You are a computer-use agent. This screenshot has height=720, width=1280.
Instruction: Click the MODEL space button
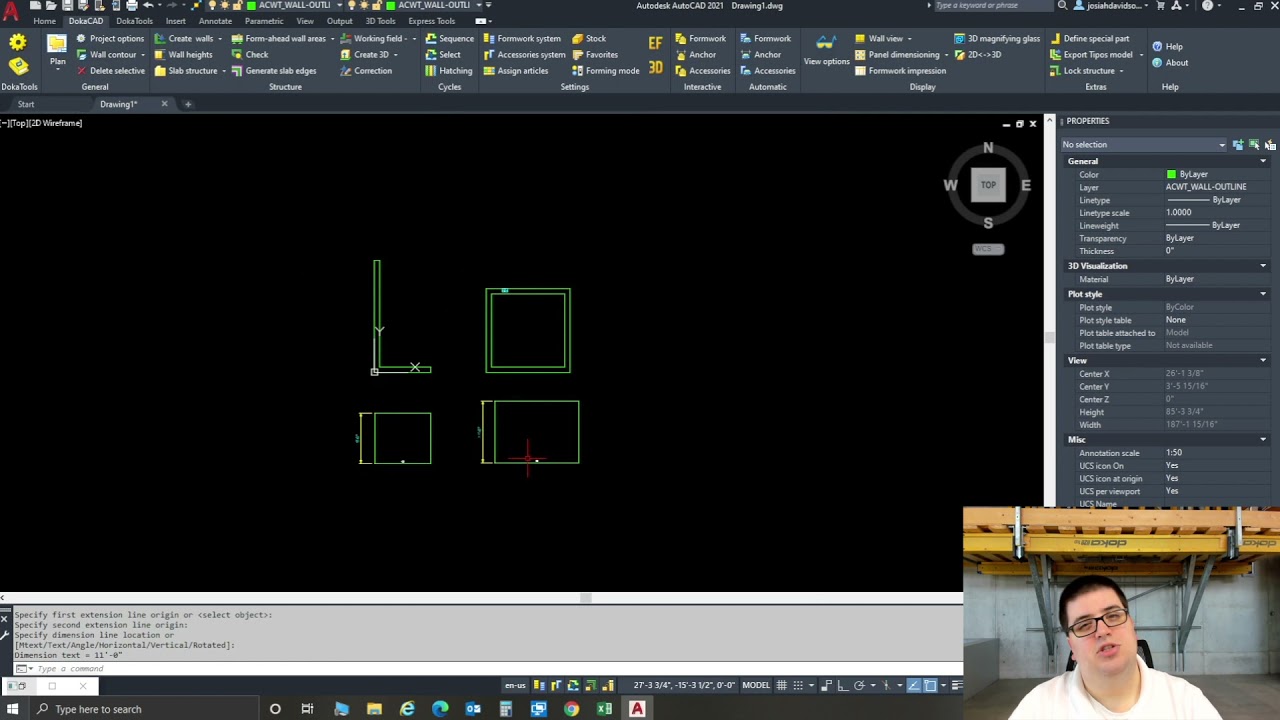tap(756, 685)
